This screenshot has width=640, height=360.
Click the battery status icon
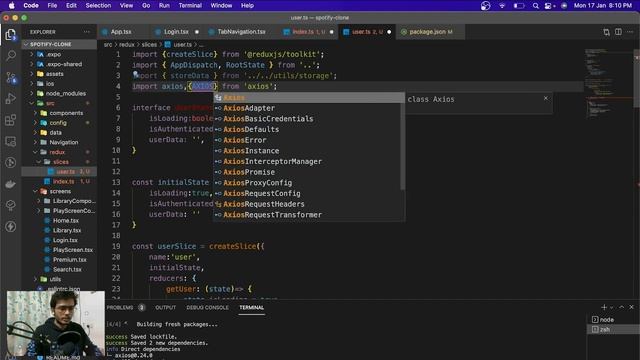tap(519, 6)
